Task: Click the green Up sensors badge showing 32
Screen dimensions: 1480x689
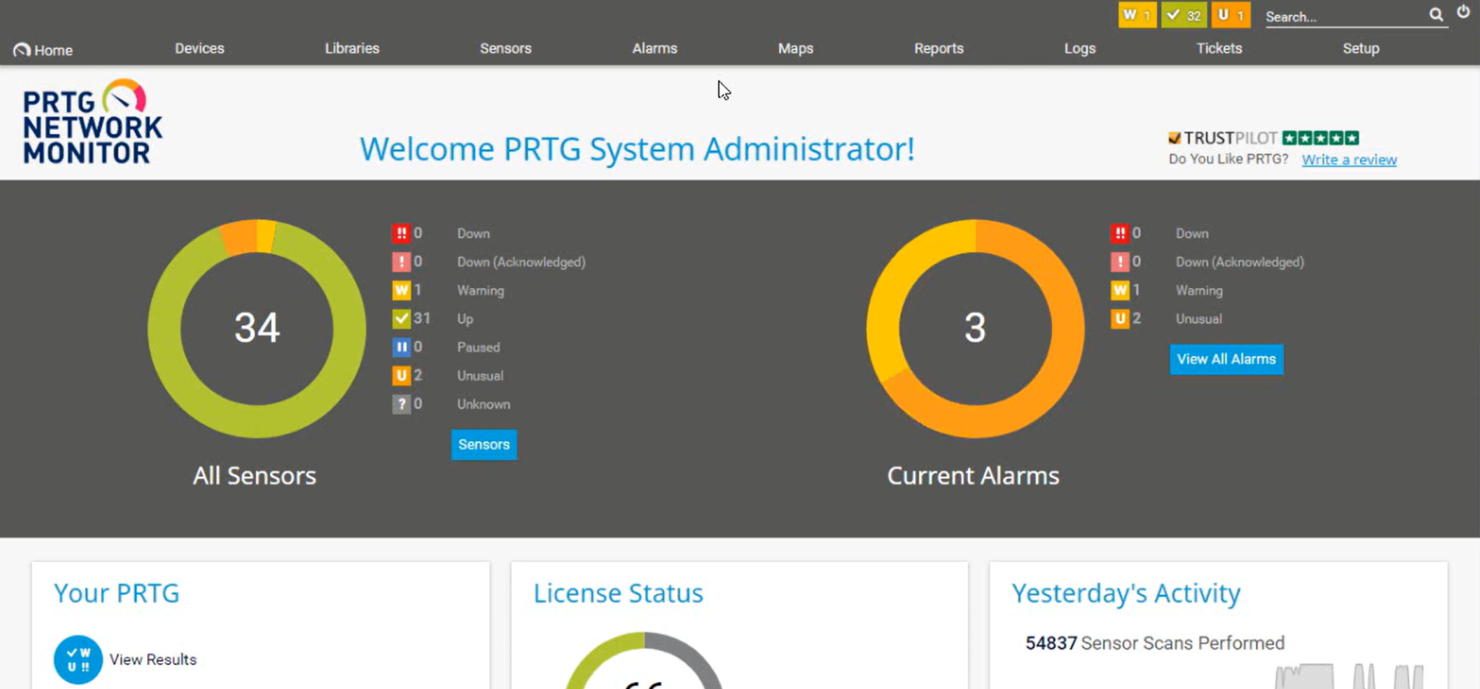Action: (1183, 15)
